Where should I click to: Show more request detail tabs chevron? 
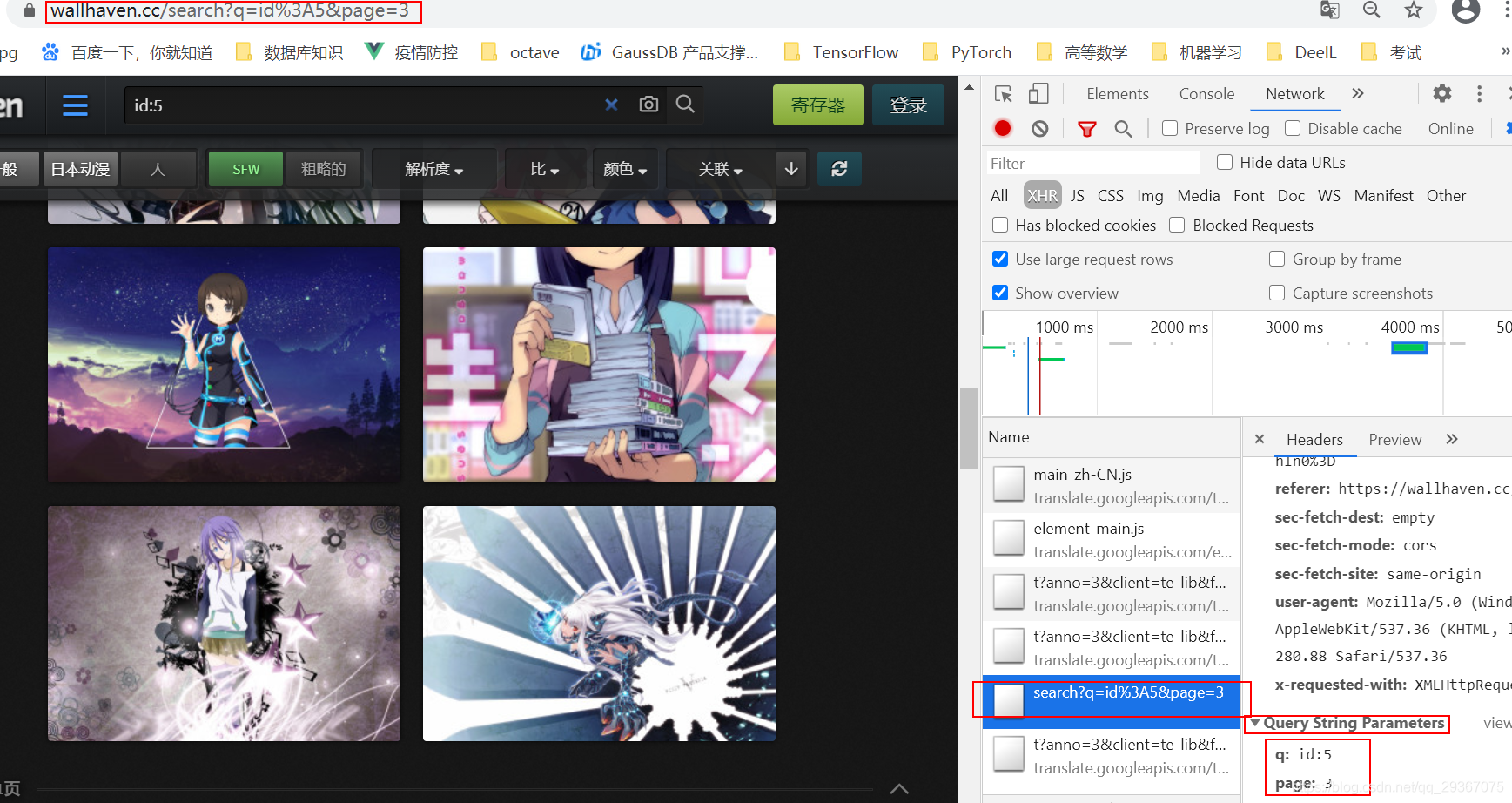tap(1451, 439)
